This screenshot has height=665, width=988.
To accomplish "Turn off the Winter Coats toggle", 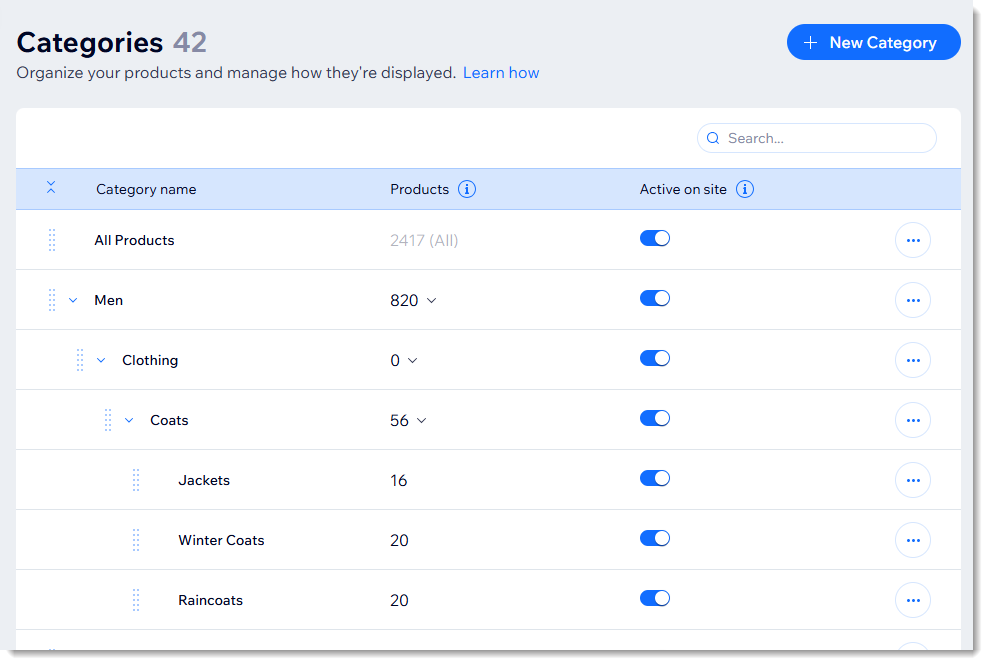I will click(655, 538).
